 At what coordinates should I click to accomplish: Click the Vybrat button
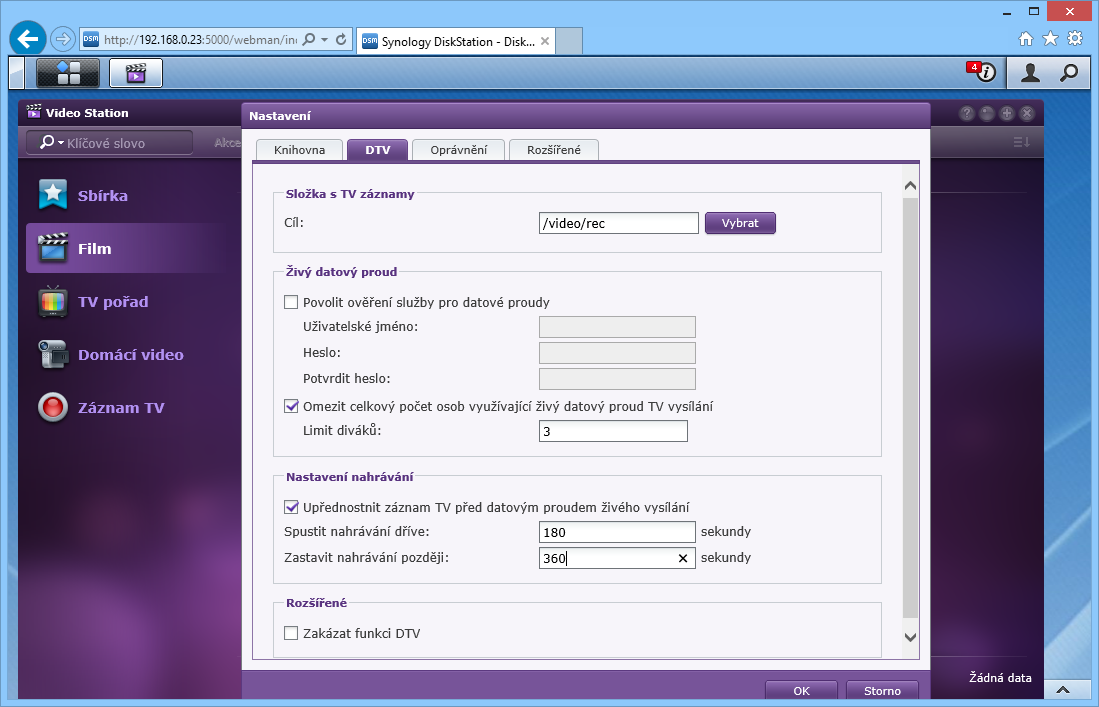pyautogui.click(x=740, y=223)
